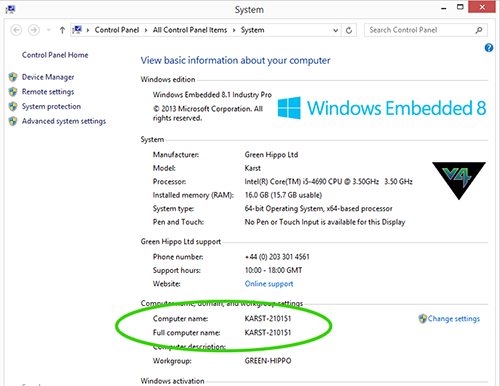Go up one level with the up arrow
Screen dimensions: 500x386
click(x=62, y=30)
